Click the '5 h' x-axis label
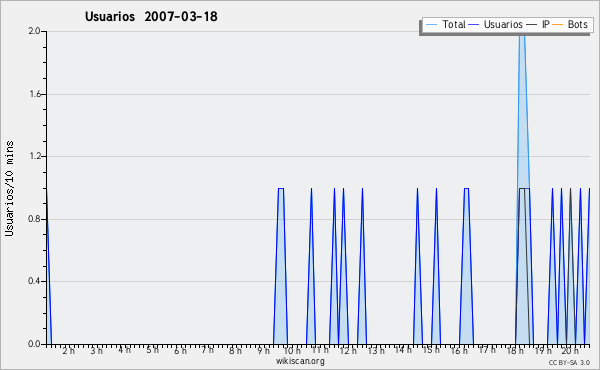This screenshot has width=600, height=370. point(152,349)
